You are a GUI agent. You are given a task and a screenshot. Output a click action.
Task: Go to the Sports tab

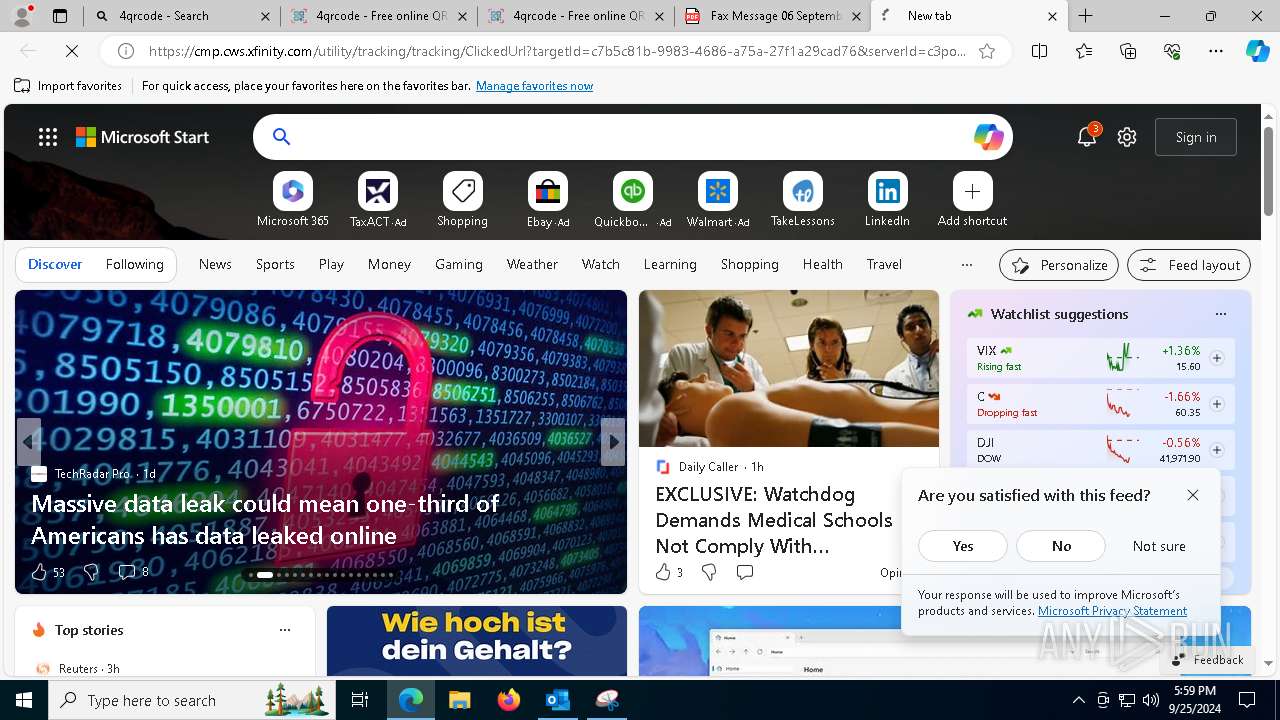275,264
